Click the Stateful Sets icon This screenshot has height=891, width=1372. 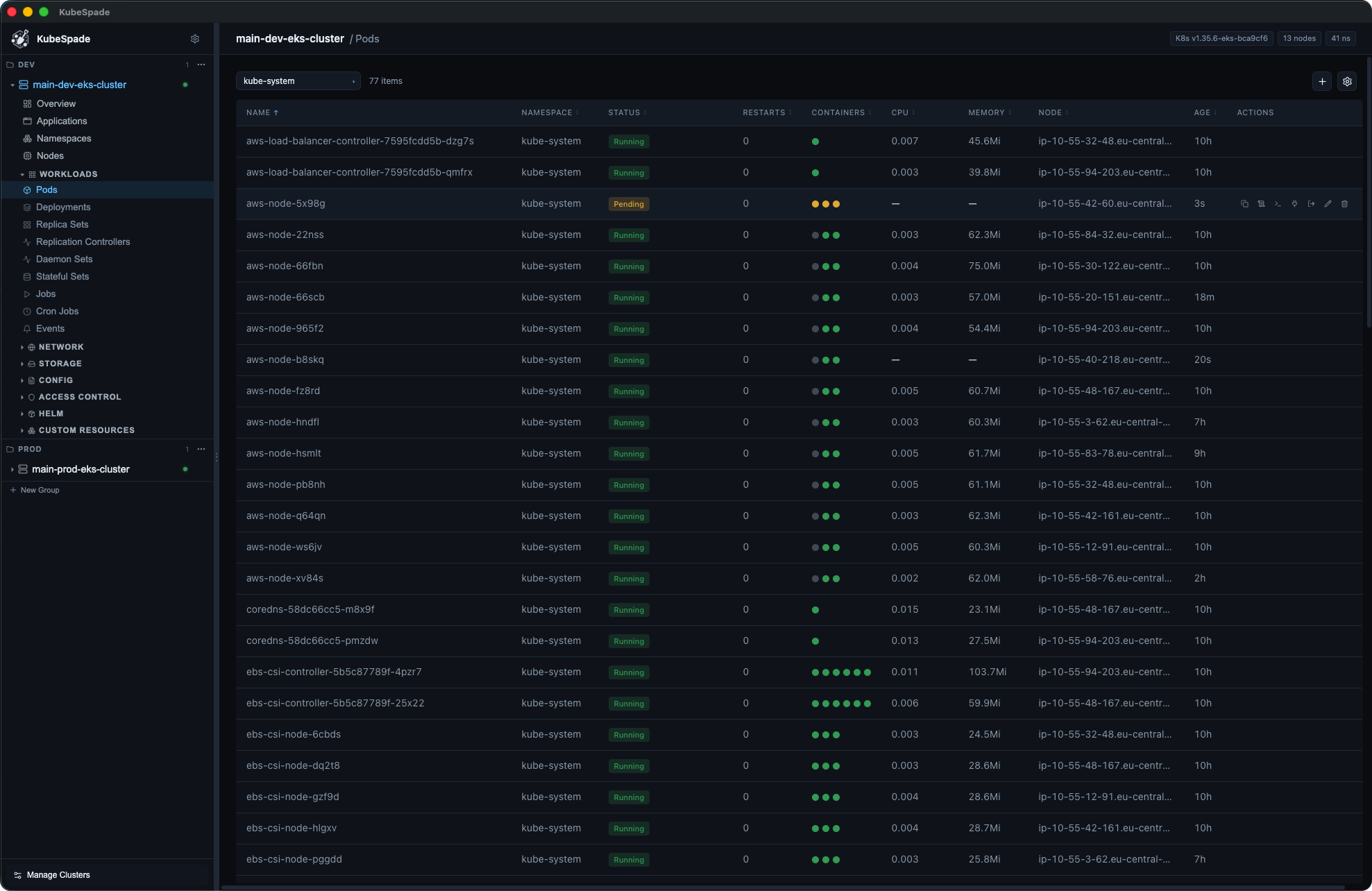(27, 277)
